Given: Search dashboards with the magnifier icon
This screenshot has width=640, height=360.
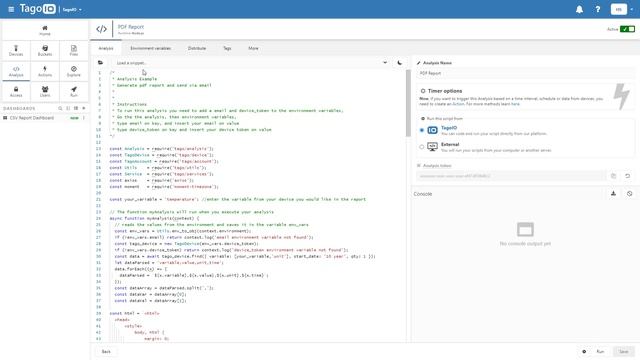Looking at the screenshot, I should (60, 108).
